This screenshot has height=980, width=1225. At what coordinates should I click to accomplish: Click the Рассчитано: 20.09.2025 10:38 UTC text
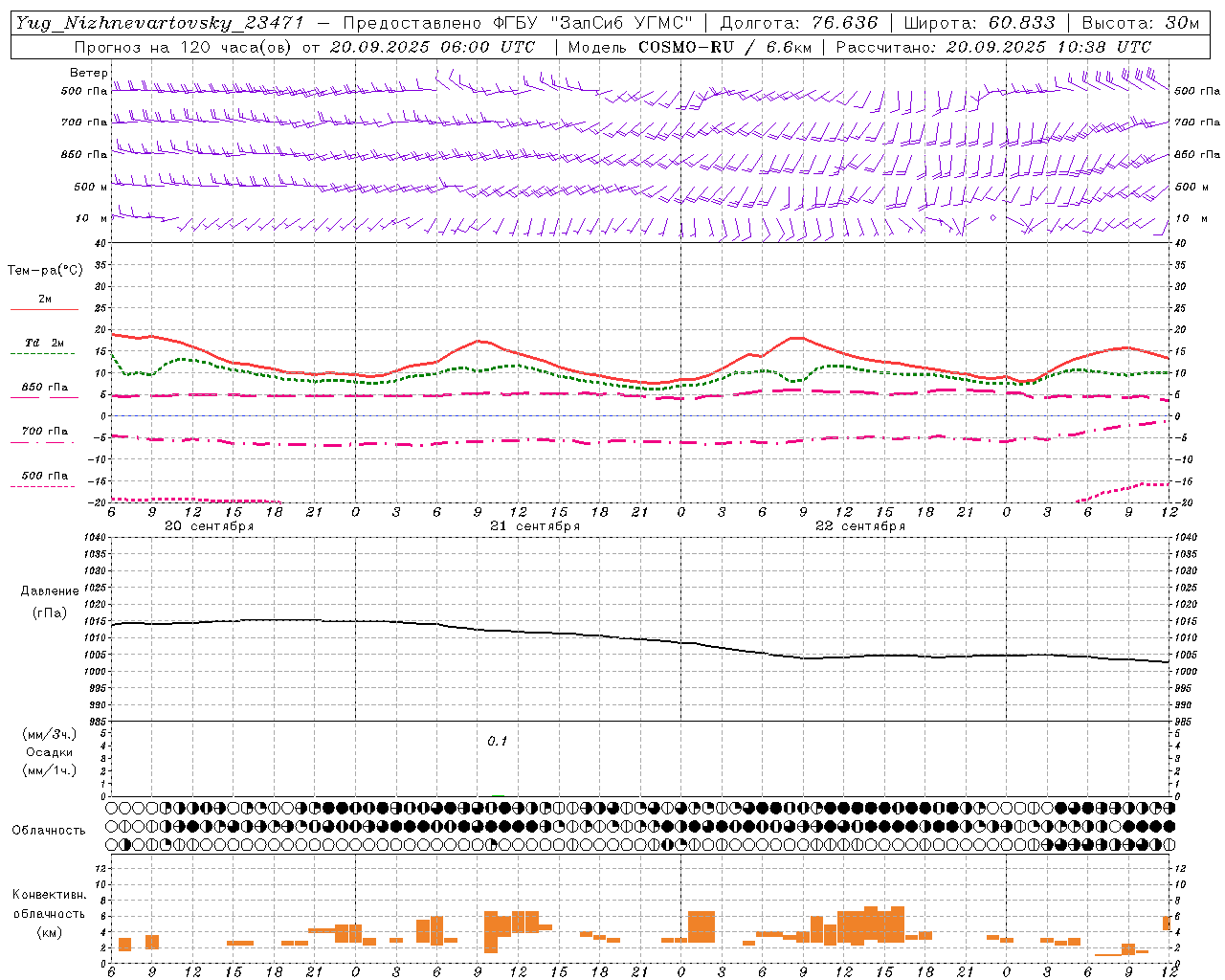pos(993,47)
